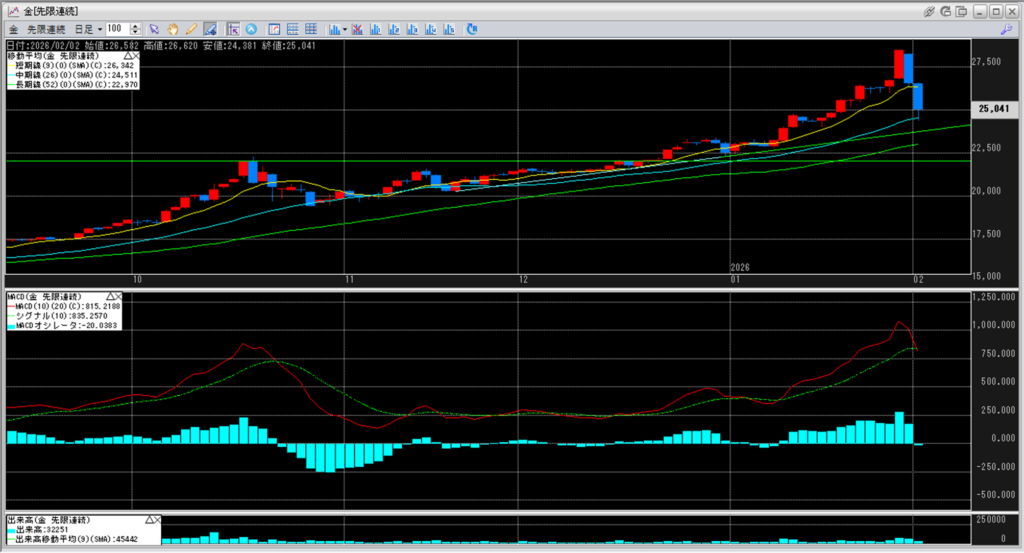The height and width of the screenshot is (553, 1024).
Task: Close the MACD indicator legend
Action: pyautogui.click(x=118, y=297)
